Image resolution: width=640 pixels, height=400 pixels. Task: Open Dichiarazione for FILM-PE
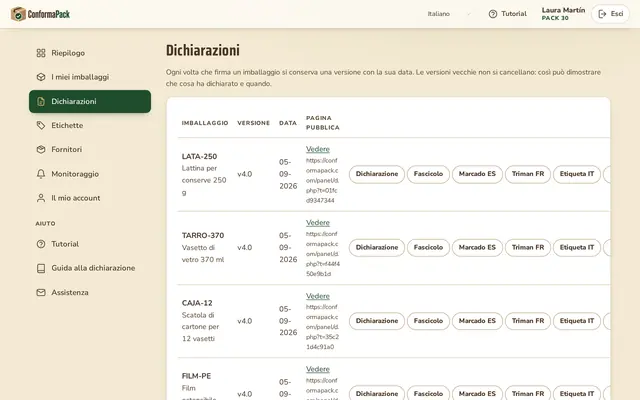click(376, 393)
